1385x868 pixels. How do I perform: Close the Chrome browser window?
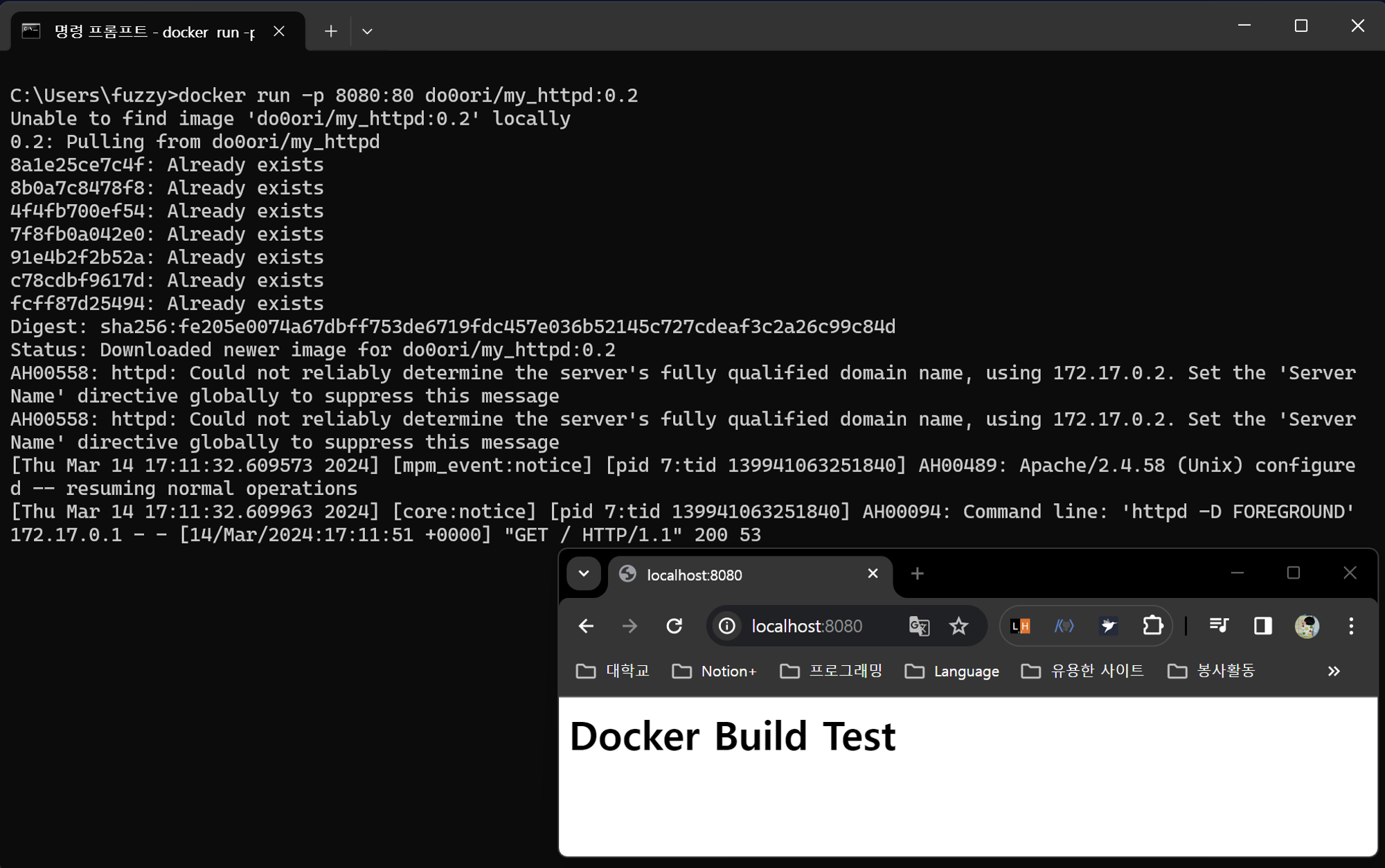pos(1350,573)
